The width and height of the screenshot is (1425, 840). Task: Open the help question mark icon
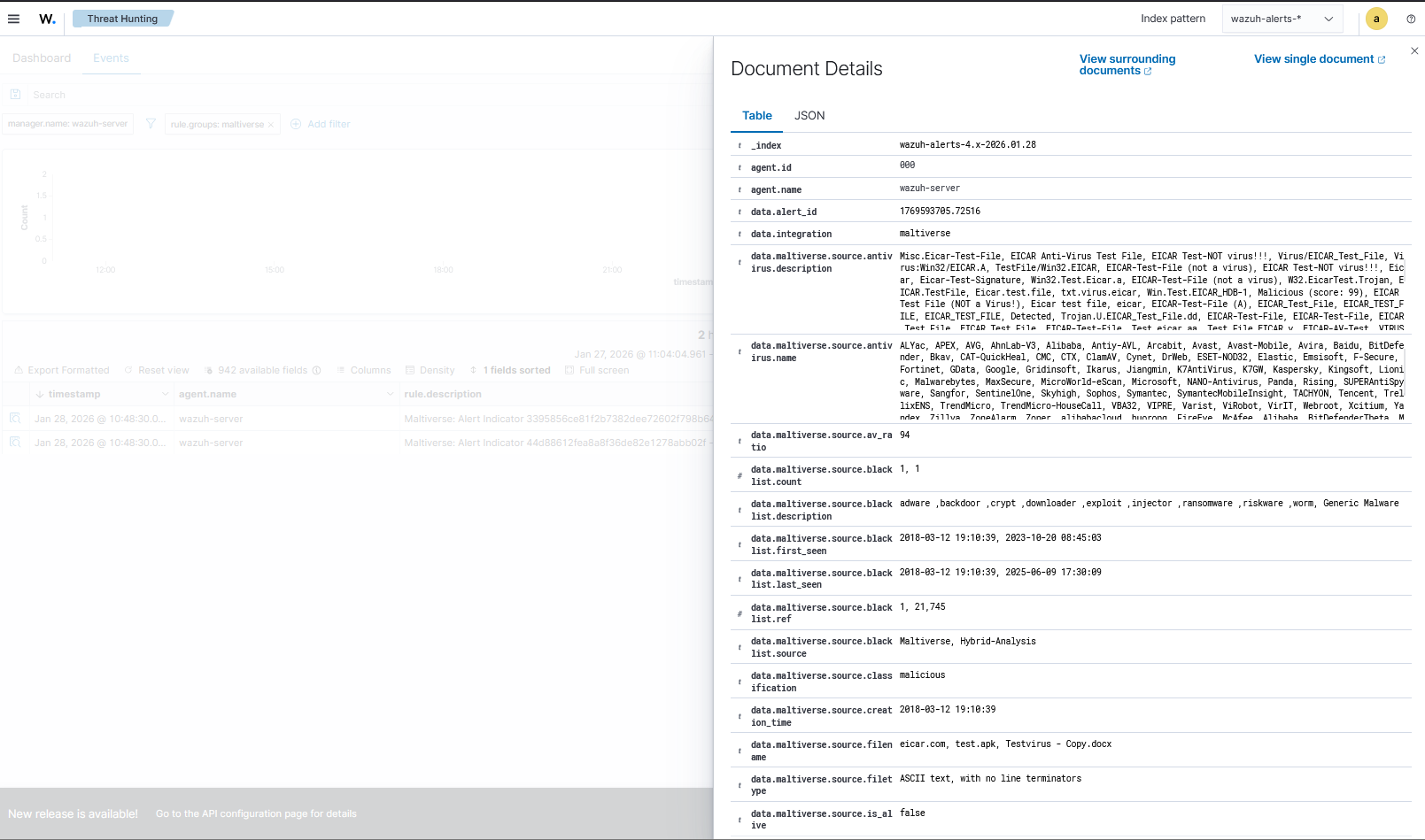(1411, 19)
